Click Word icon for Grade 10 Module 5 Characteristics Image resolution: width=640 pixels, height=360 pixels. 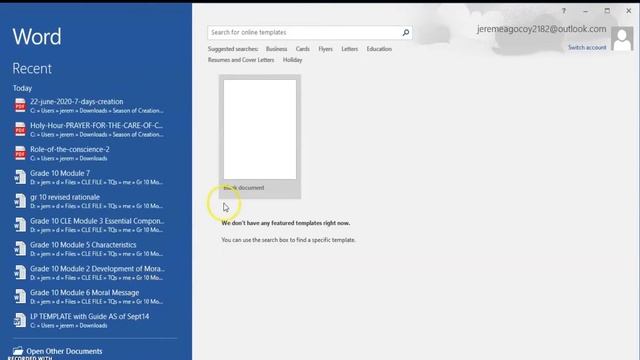(20, 249)
